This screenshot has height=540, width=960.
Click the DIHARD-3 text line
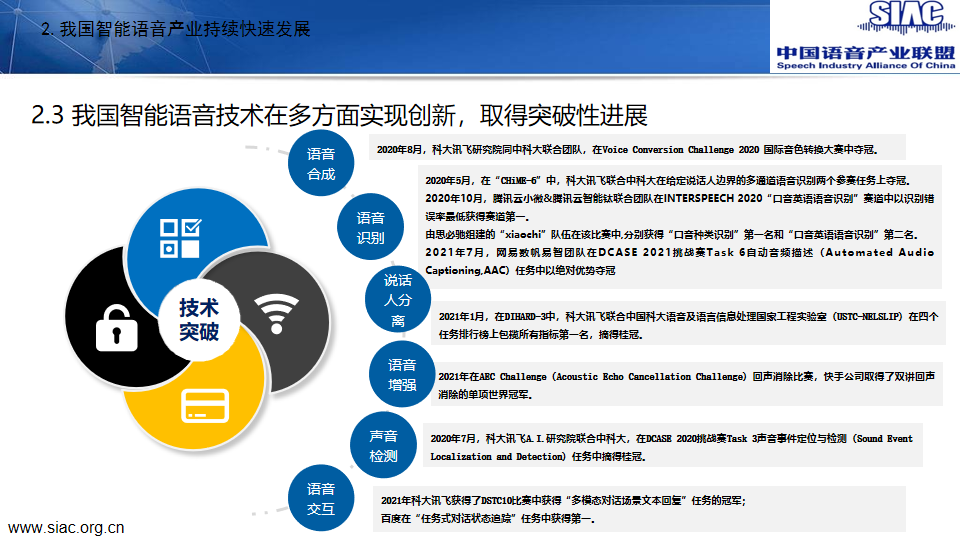coord(688,317)
